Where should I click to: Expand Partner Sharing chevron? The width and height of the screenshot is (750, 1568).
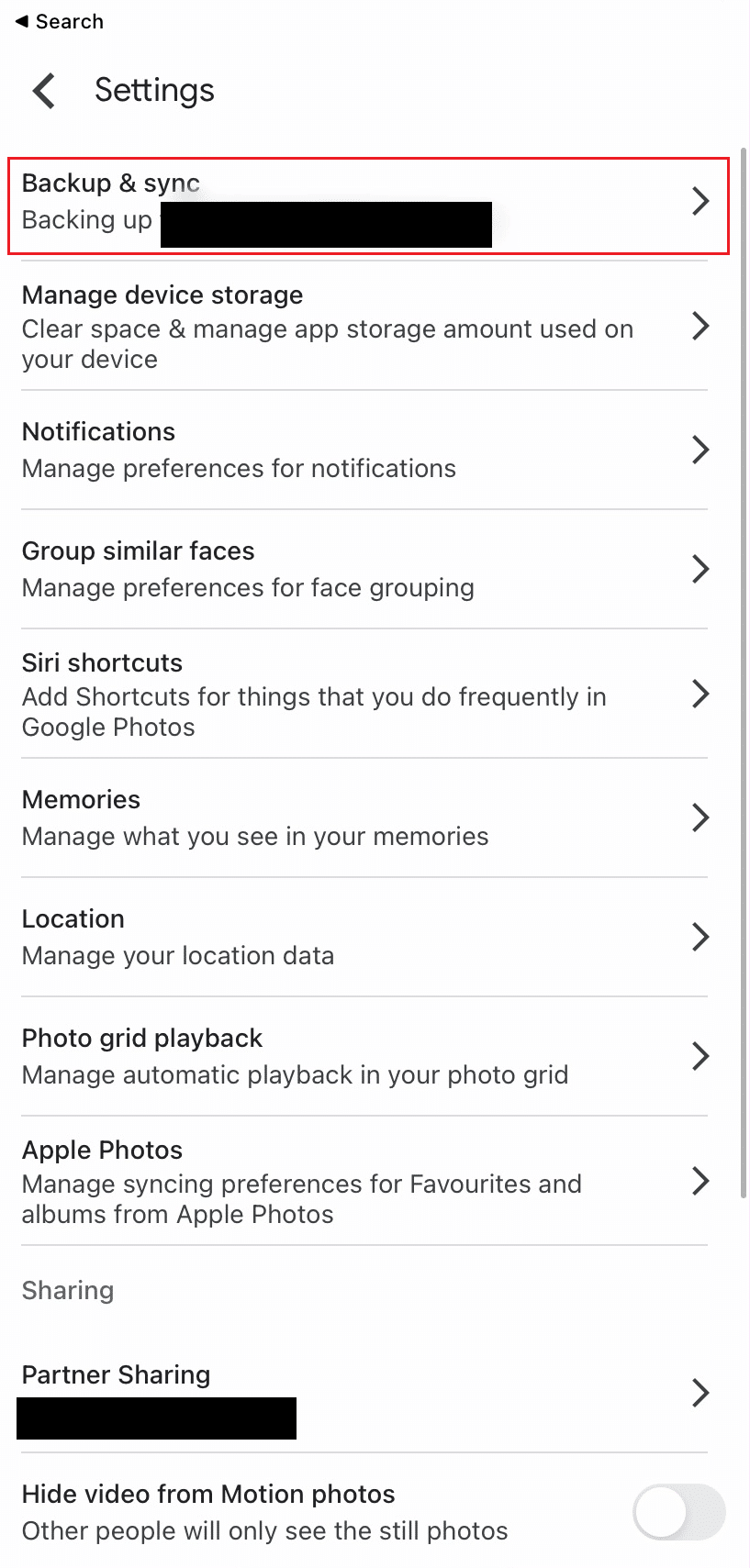pos(700,1393)
